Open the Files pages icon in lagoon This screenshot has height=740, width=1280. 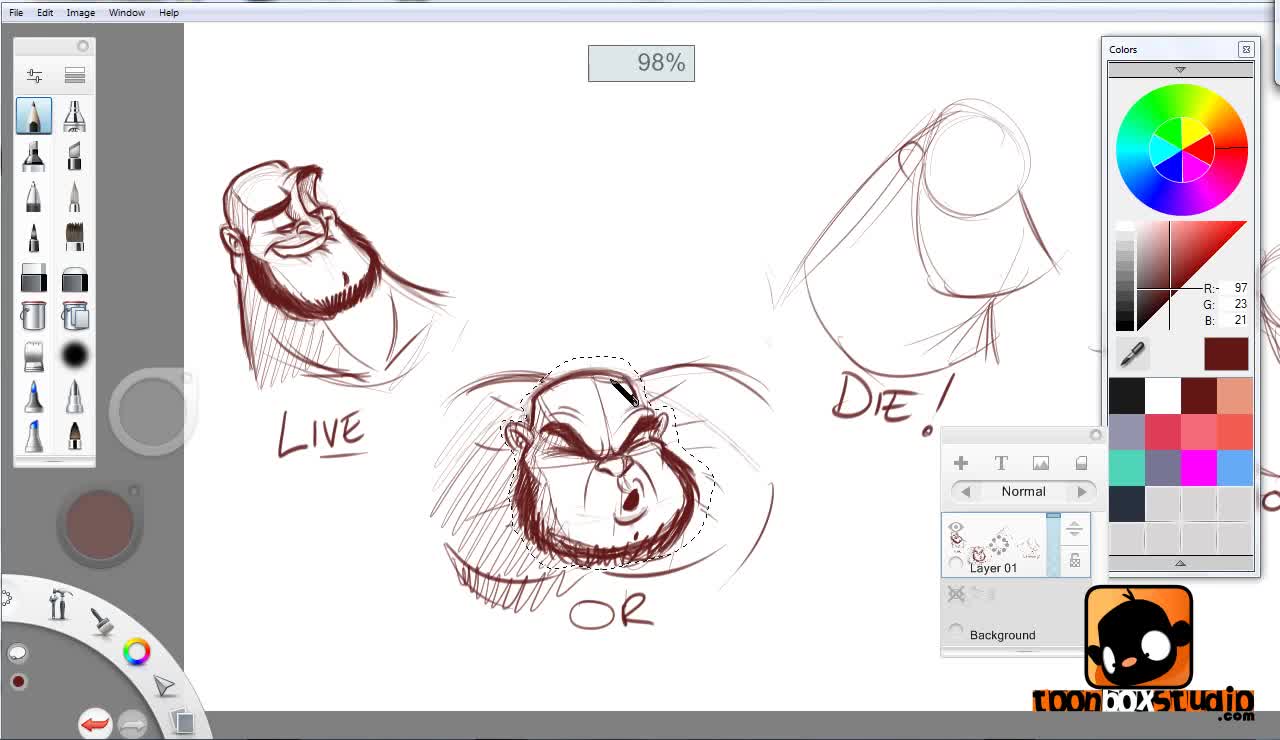(181, 720)
